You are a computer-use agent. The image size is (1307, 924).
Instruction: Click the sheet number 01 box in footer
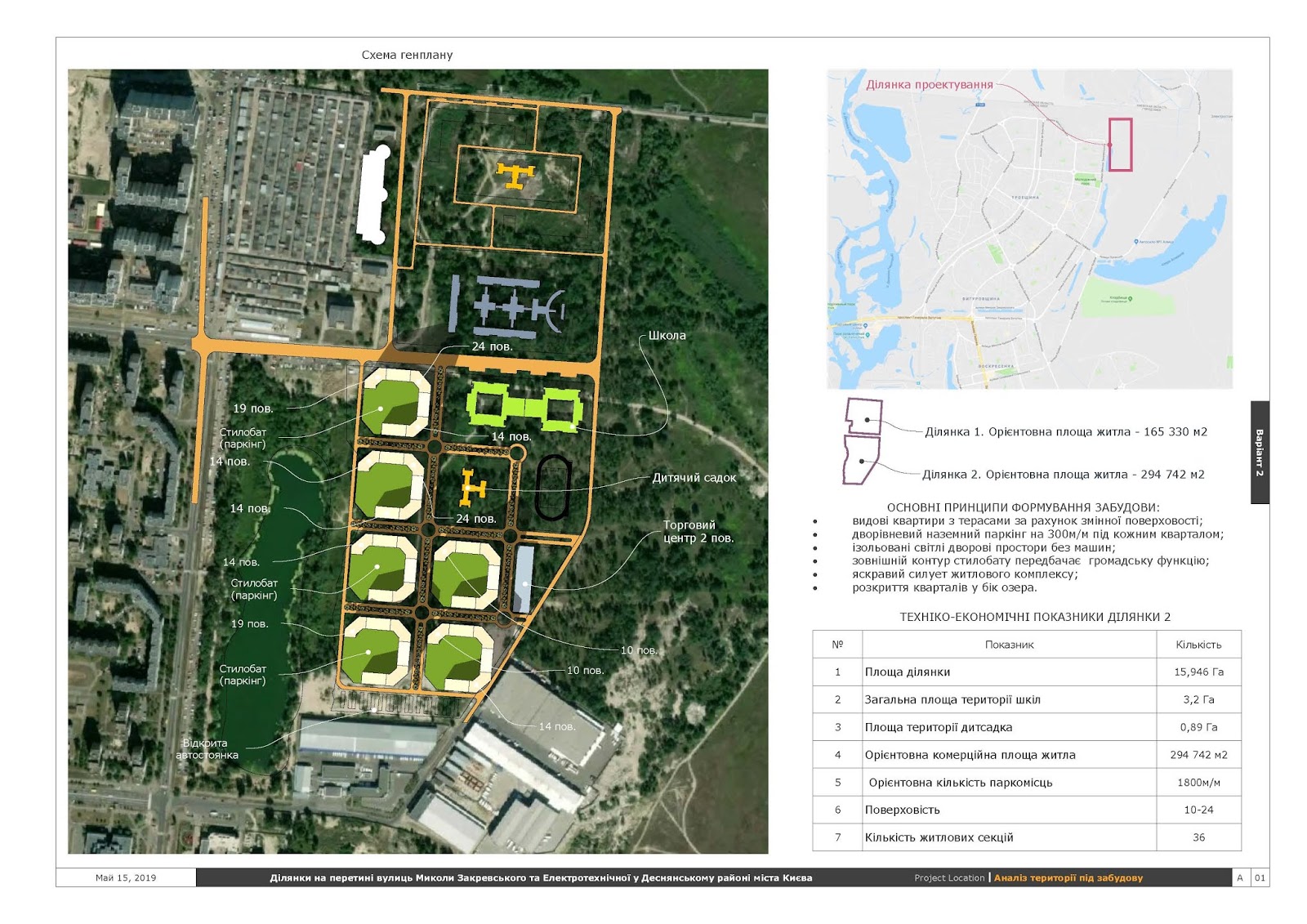pyautogui.click(x=1260, y=878)
